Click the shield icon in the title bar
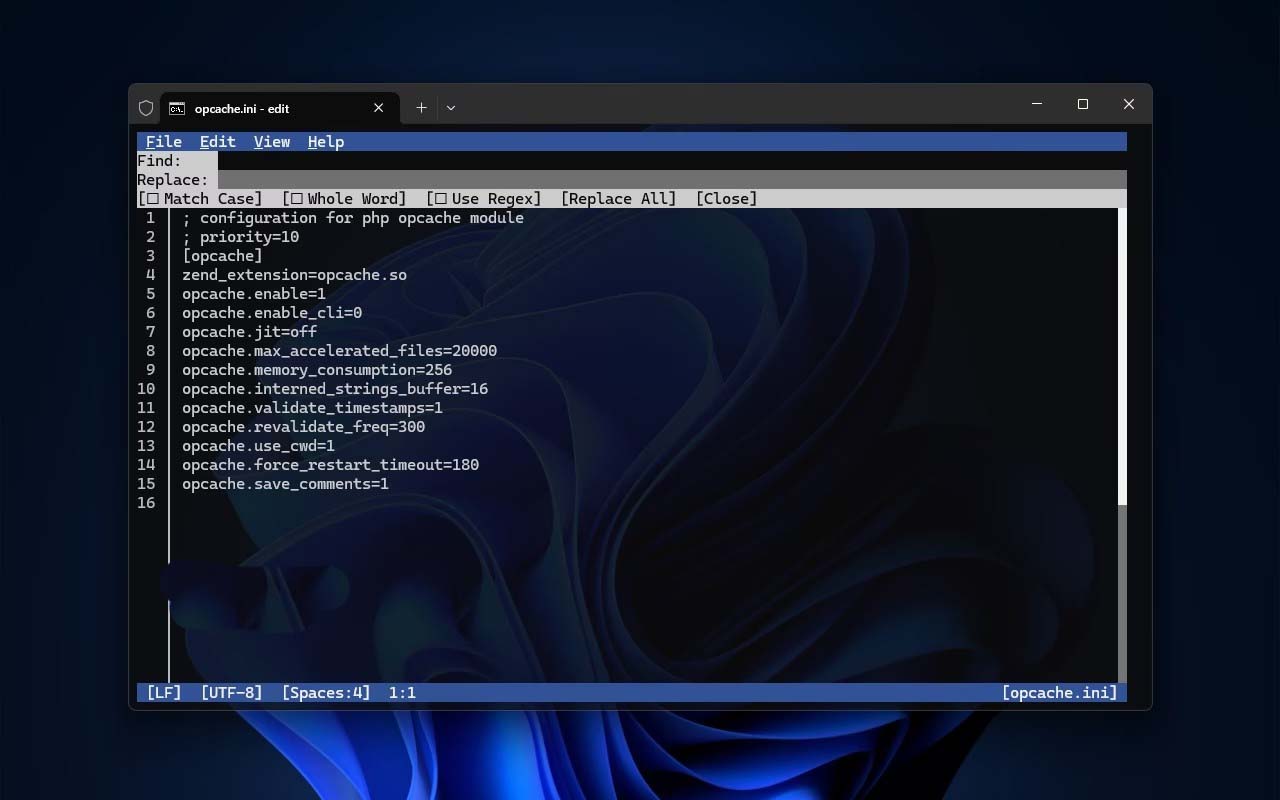Image resolution: width=1280 pixels, height=800 pixels. pos(146,108)
